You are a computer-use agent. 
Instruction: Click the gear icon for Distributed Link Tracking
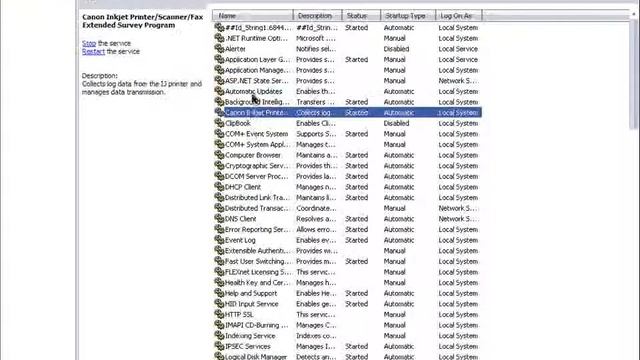[219, 198]
